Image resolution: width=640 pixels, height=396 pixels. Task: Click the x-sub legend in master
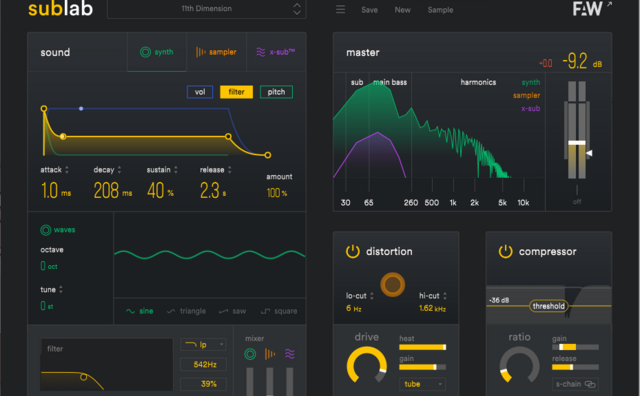click(531, 109)
